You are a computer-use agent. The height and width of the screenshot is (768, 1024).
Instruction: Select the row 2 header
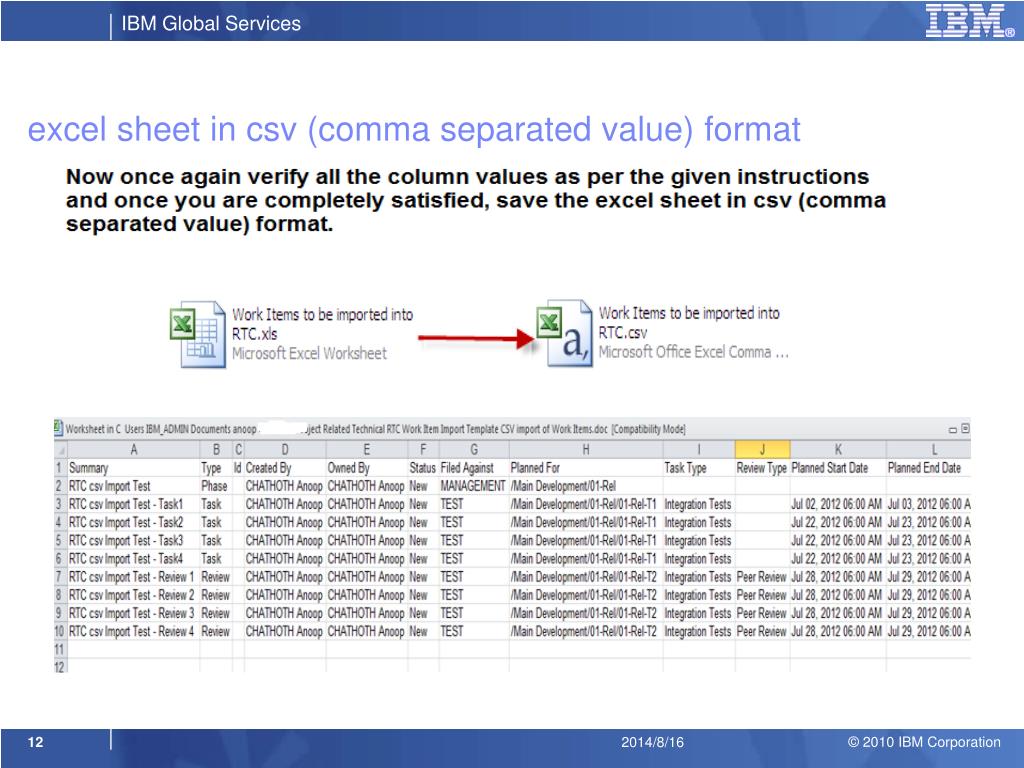(x=59, y=486)
